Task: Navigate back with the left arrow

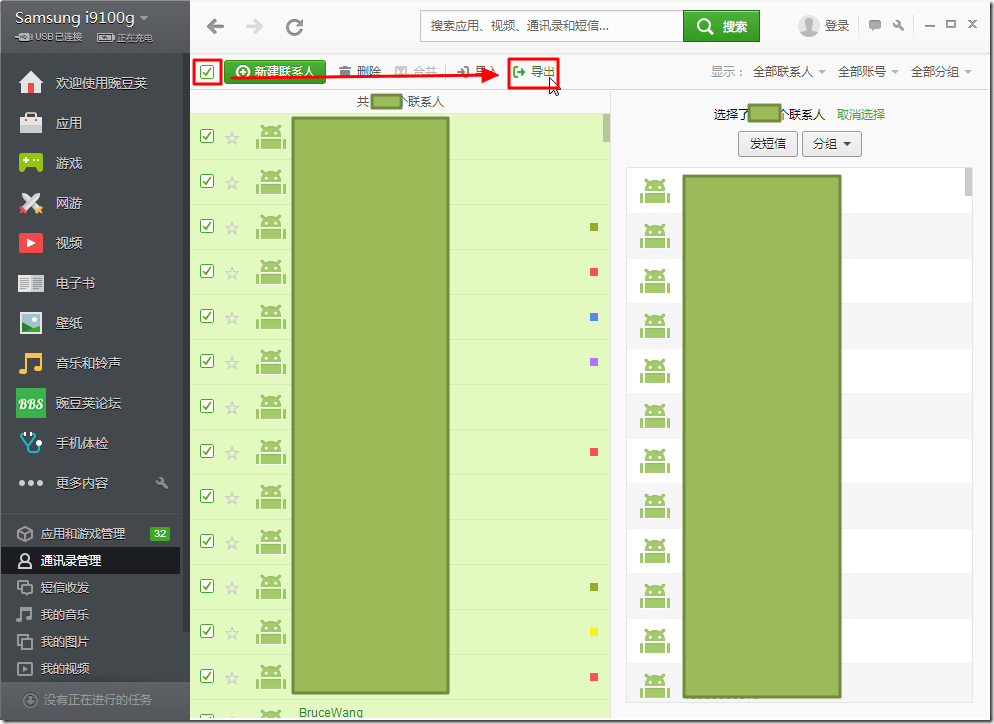Action: click(216, 27)
